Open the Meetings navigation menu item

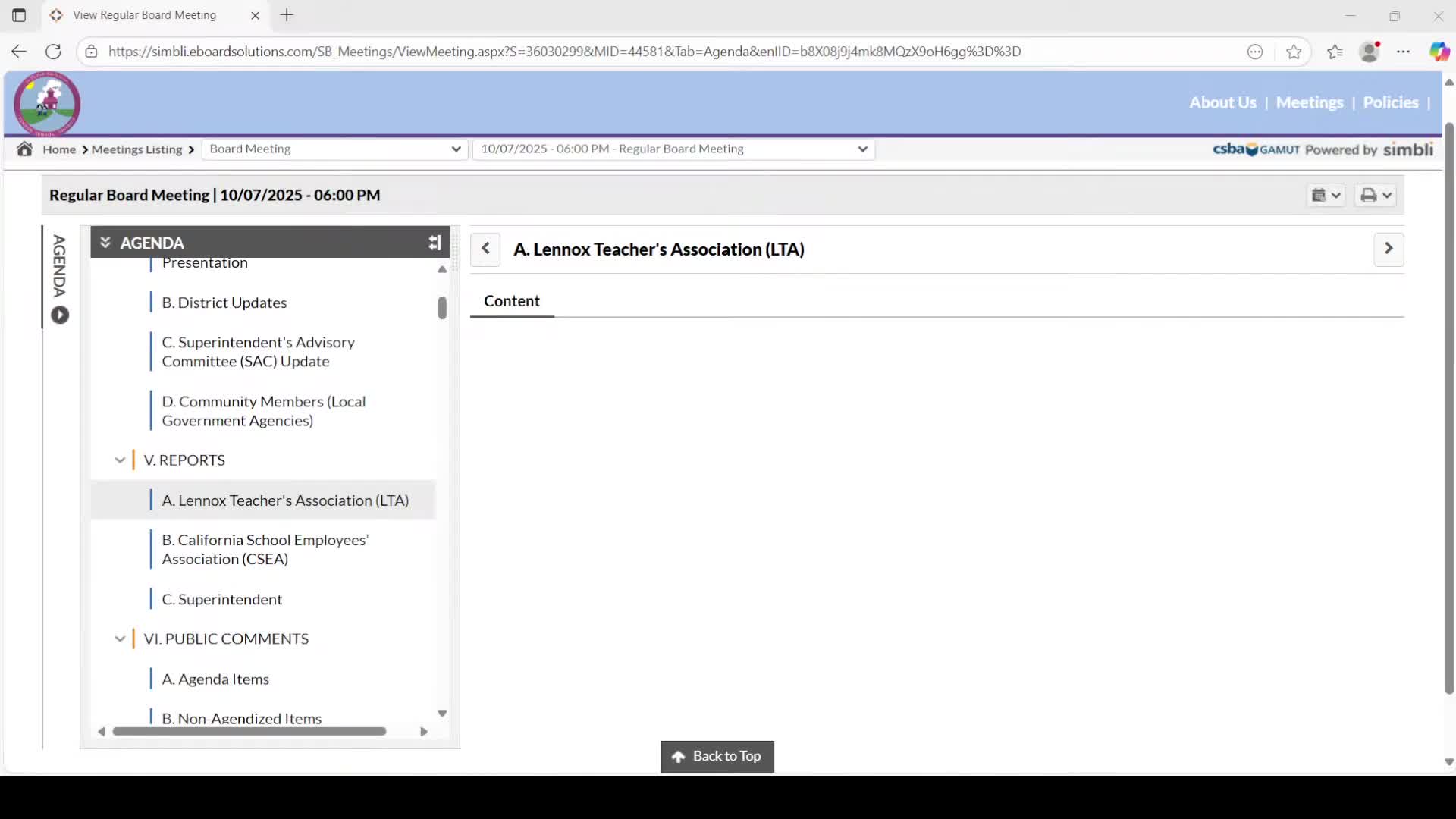click(x=1309, y=102)
